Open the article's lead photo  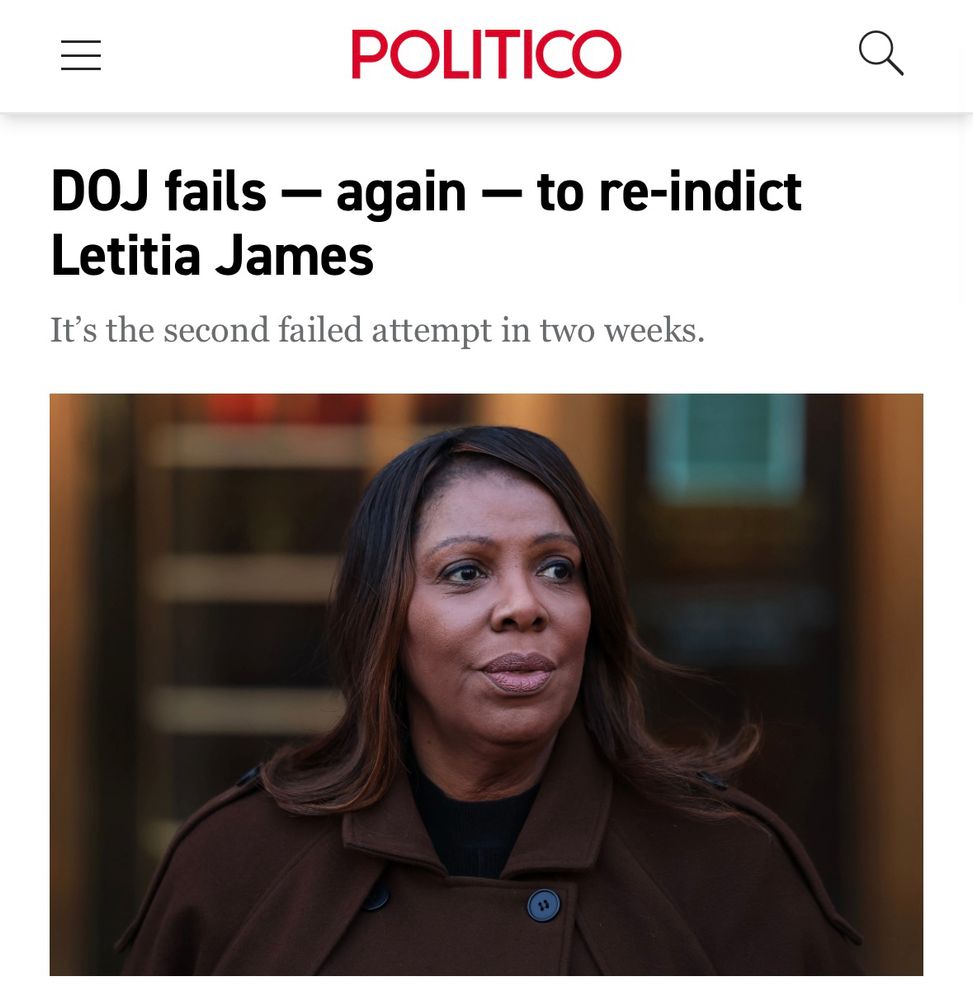(x=486, y=684)
